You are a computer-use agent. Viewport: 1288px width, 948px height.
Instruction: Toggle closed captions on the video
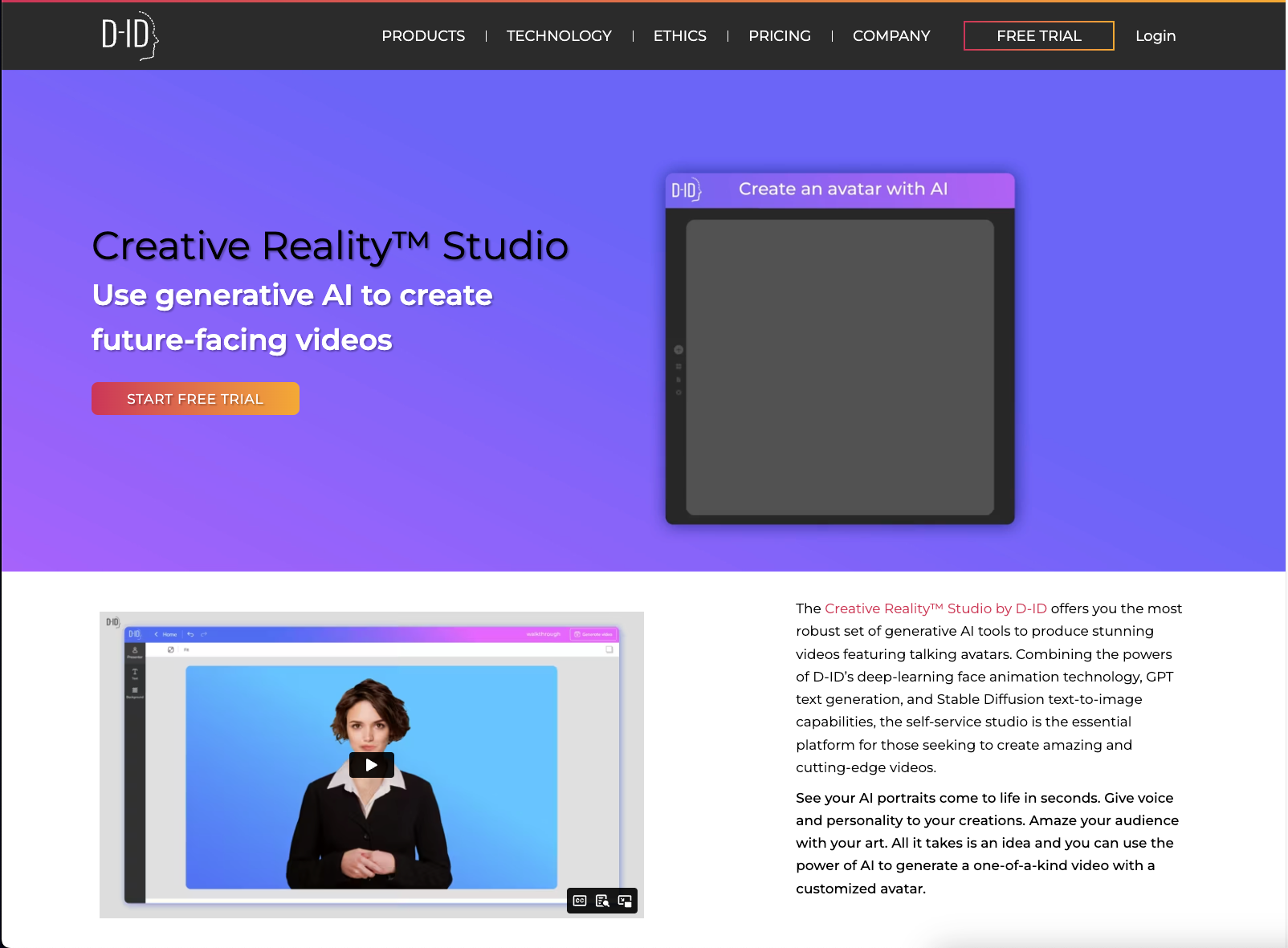[580, 901]
